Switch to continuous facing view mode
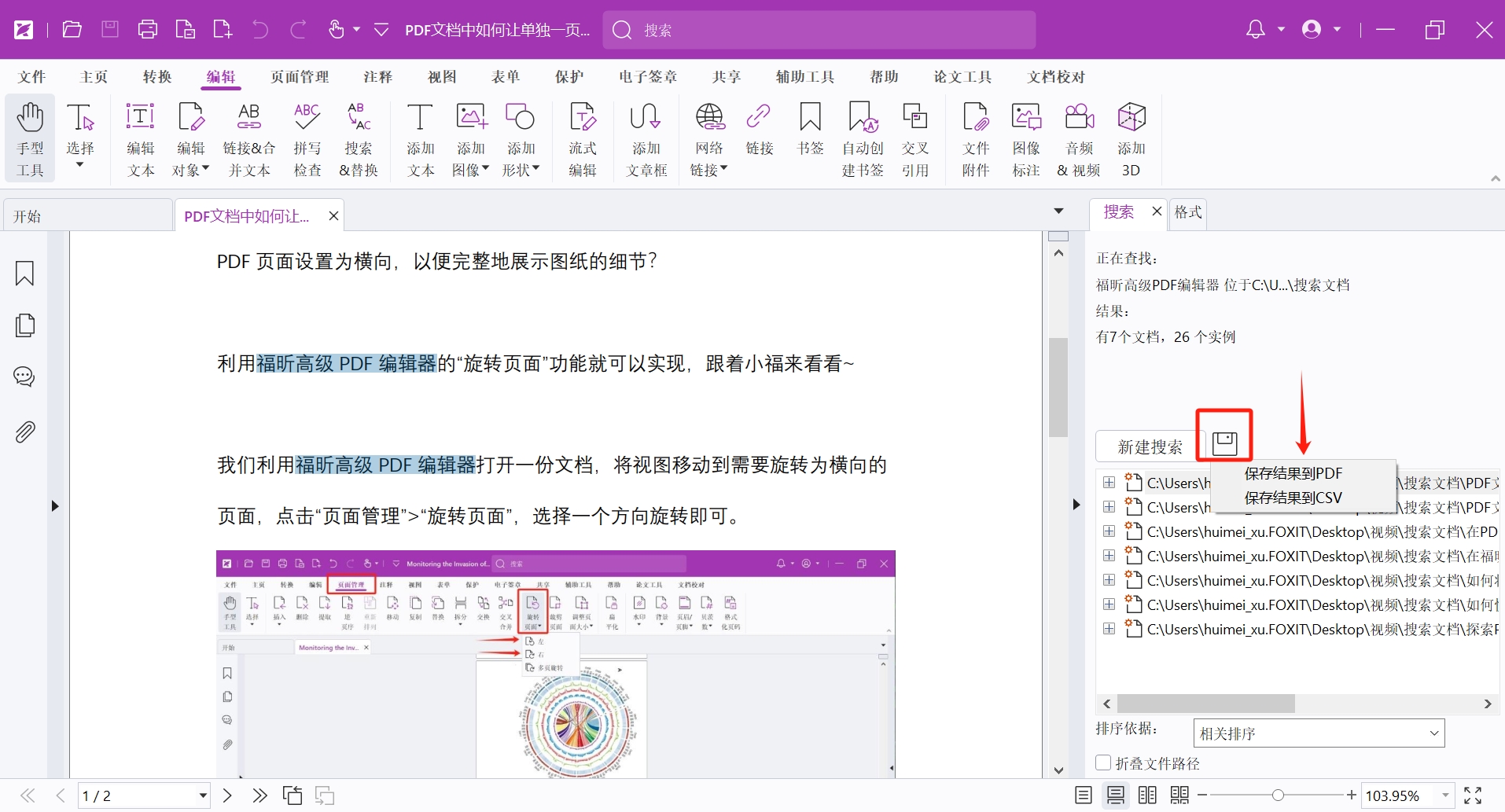Viewport: 1505px width, 812px height. pos(1179,795)
